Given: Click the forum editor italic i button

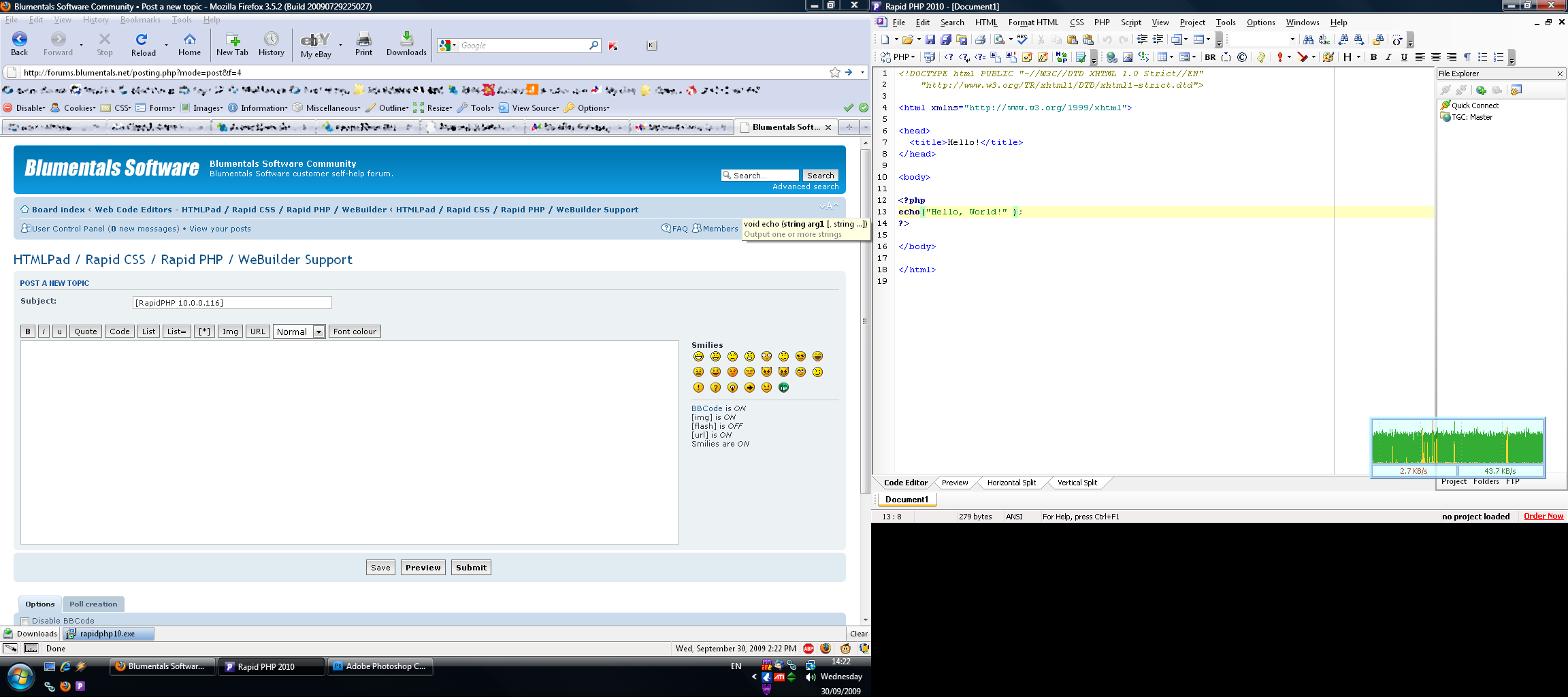Looking at the screenshot, I should pyautogui.click(x=44, y=331).
